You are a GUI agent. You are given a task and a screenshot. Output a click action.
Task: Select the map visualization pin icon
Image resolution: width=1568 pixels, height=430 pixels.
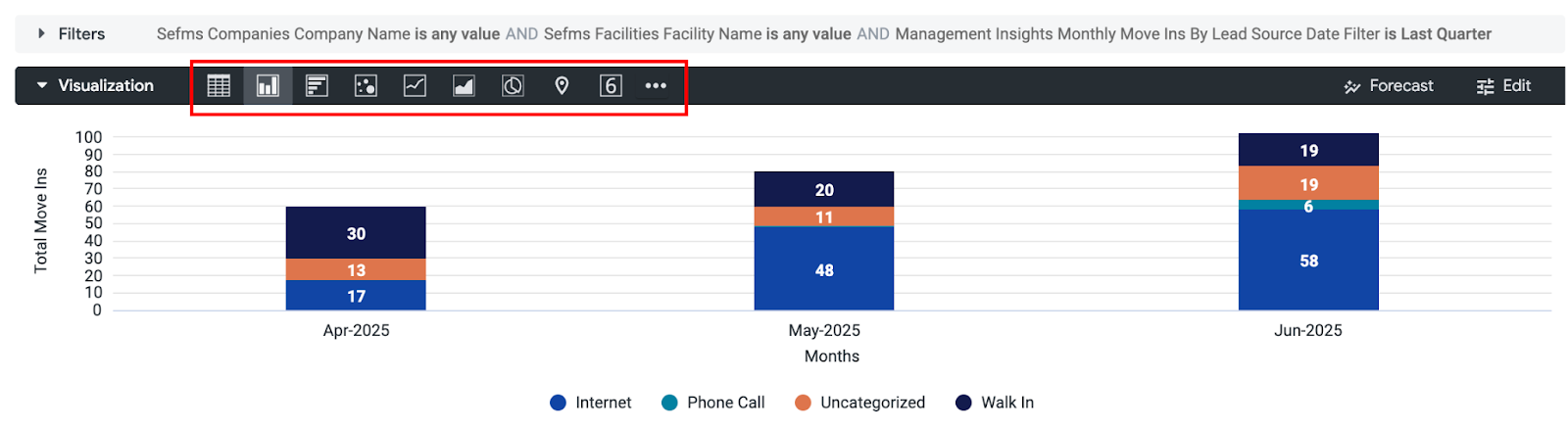562,86
